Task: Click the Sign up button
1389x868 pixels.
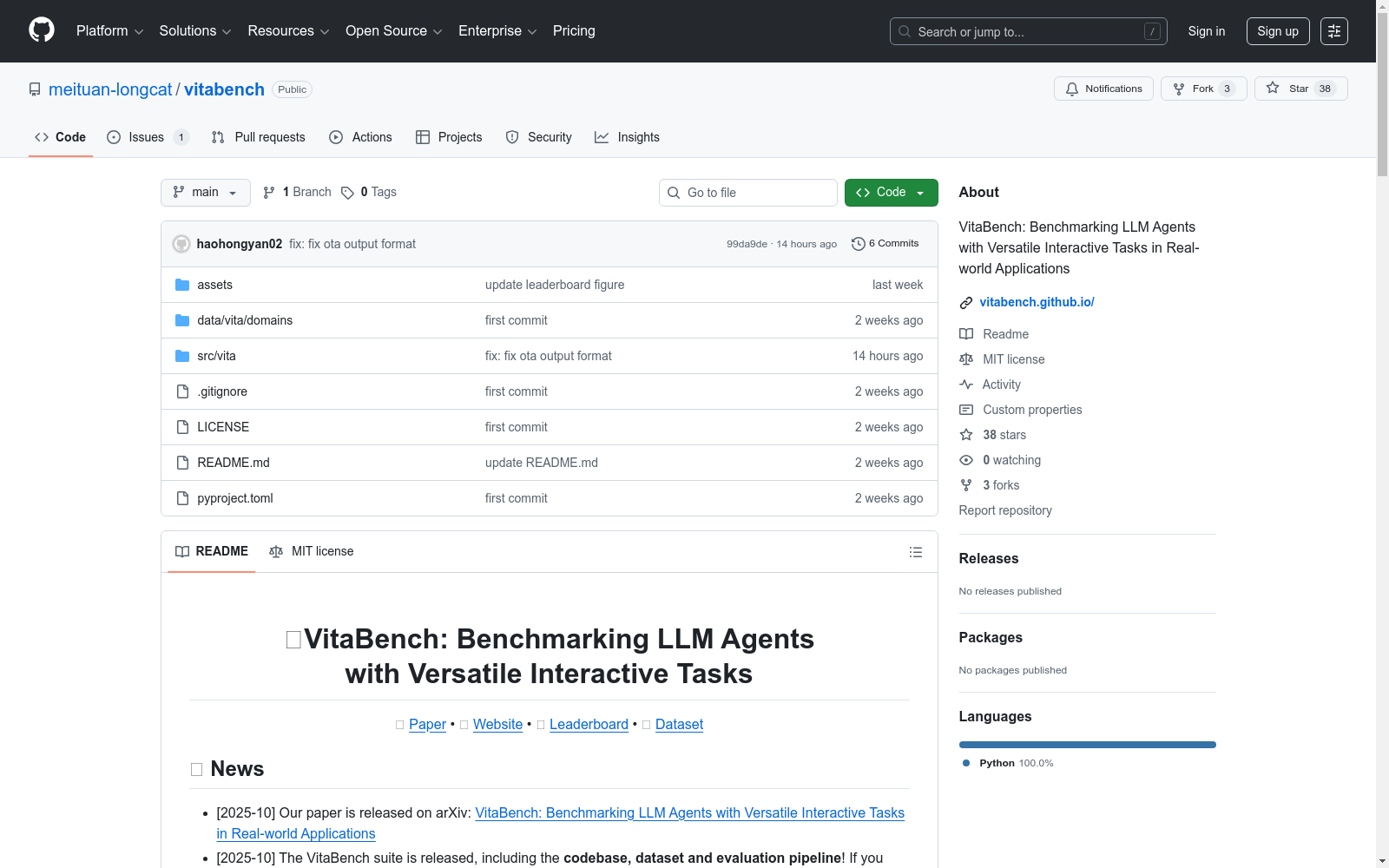Action: point(1278,31)
